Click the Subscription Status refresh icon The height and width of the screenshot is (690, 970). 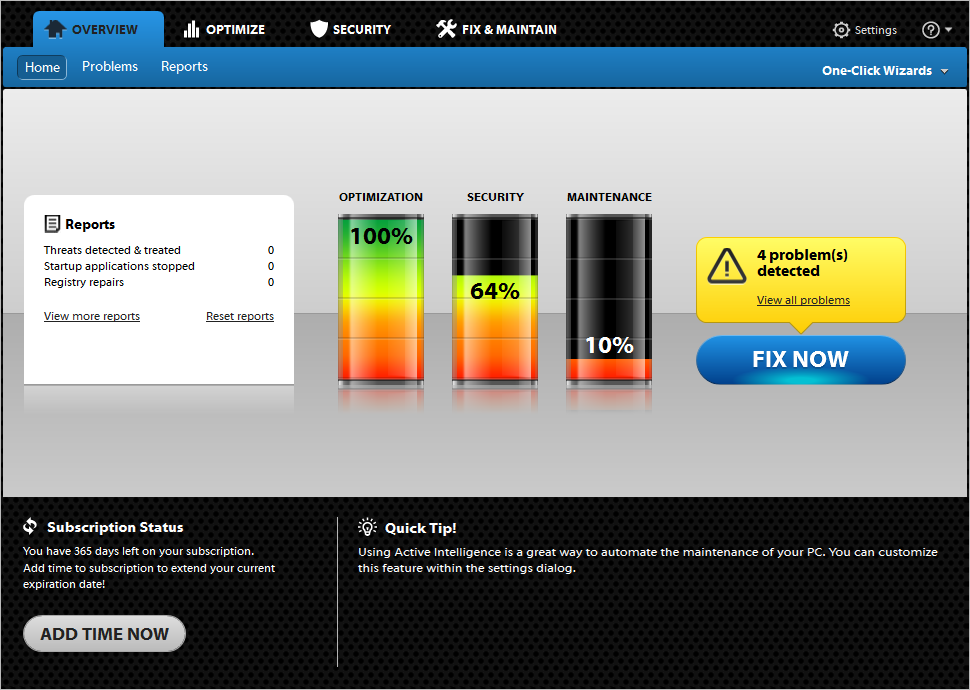click(x=30, y=527)
